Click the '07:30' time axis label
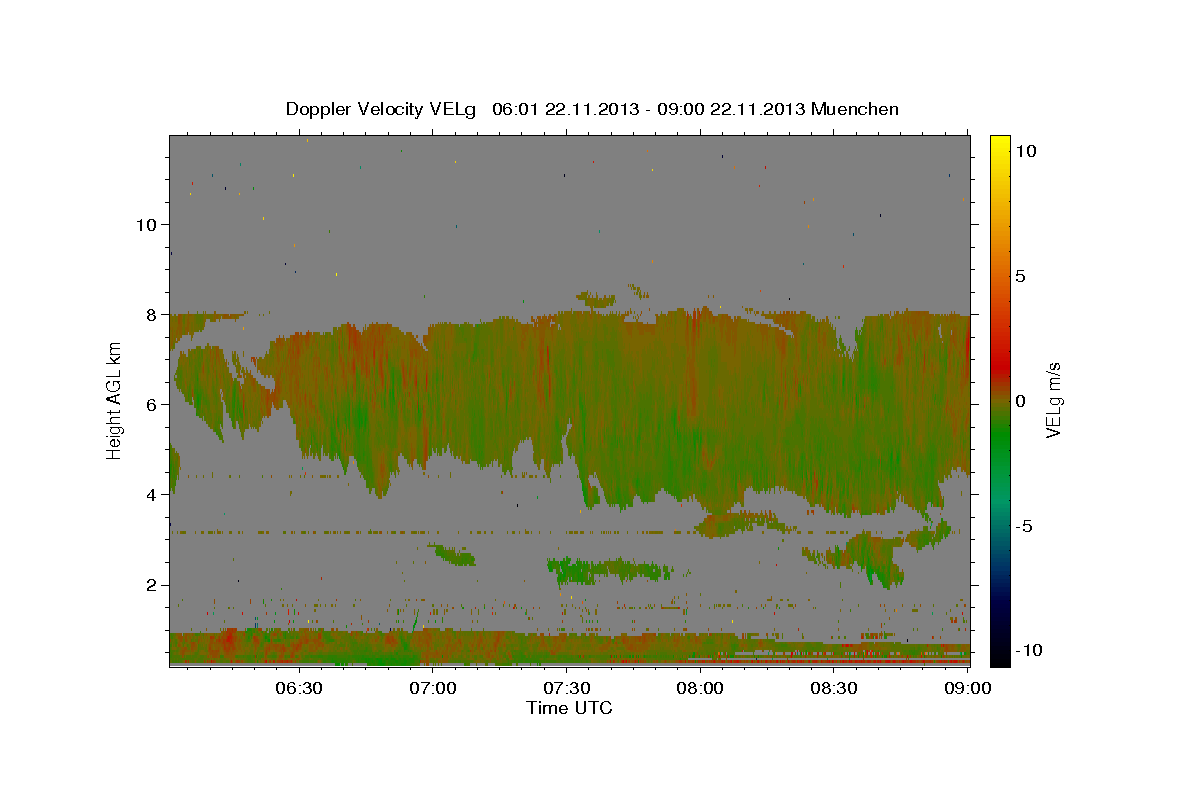 (x=567, y=688)
